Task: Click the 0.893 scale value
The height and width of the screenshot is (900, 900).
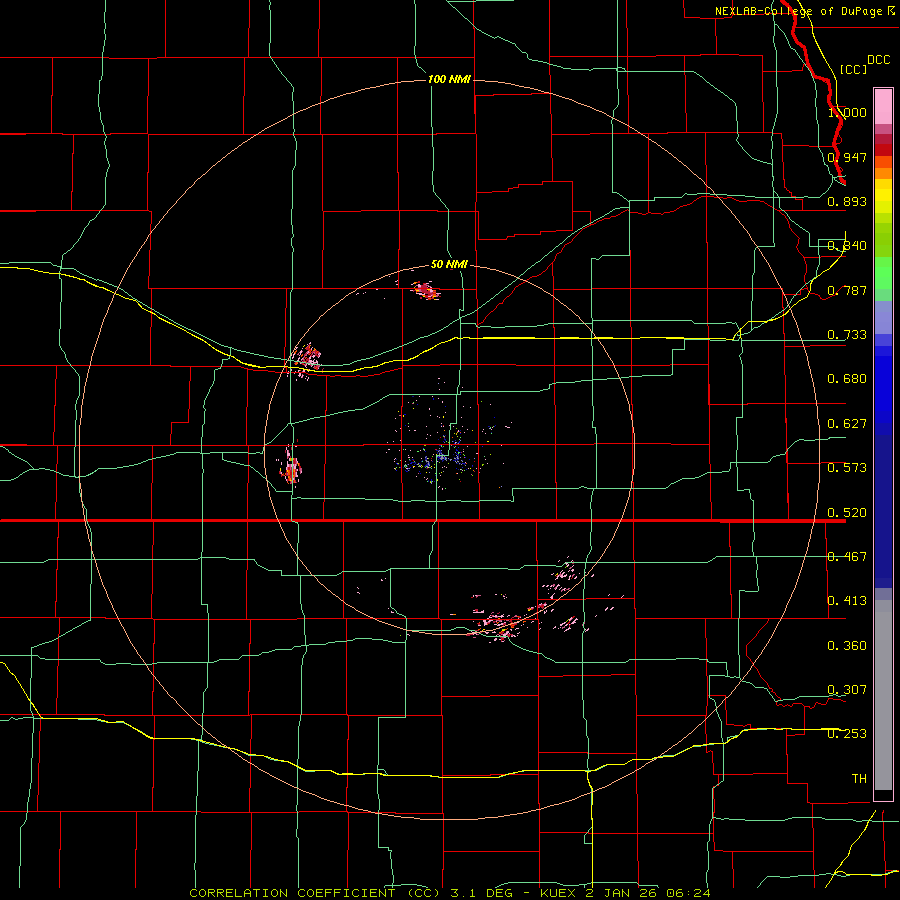Action: coord(847,201)
